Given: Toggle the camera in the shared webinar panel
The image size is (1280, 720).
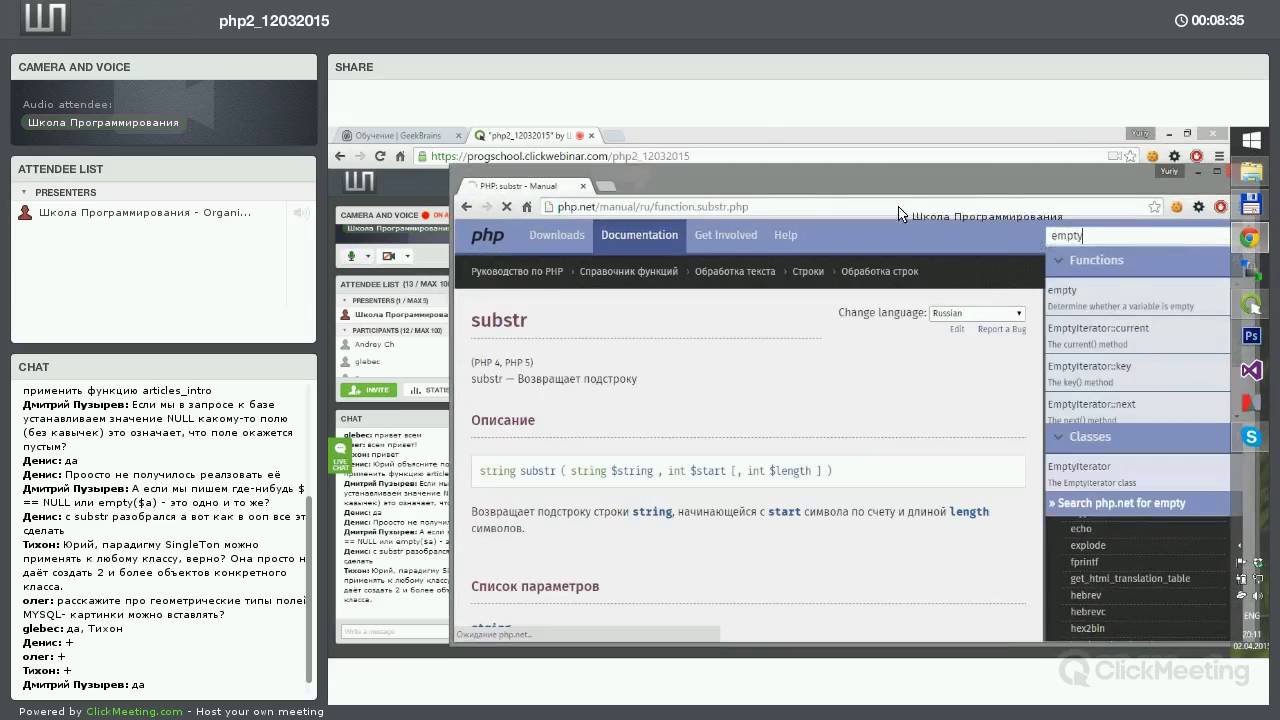Looking at the screenshot, I should [x=389, y=256].
